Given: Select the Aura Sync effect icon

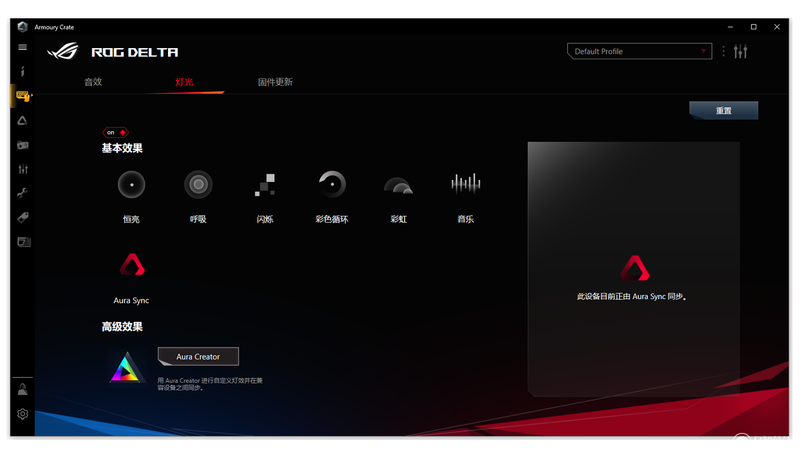Looking at the screenshot, I should coord(132,265).
